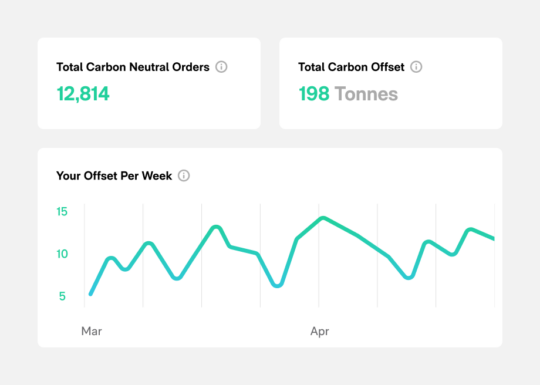Viewport: 540px width, 385px height.
Task: Click the 5 value on y-axis
Action: pyautogui.click(x=62, y=296)
